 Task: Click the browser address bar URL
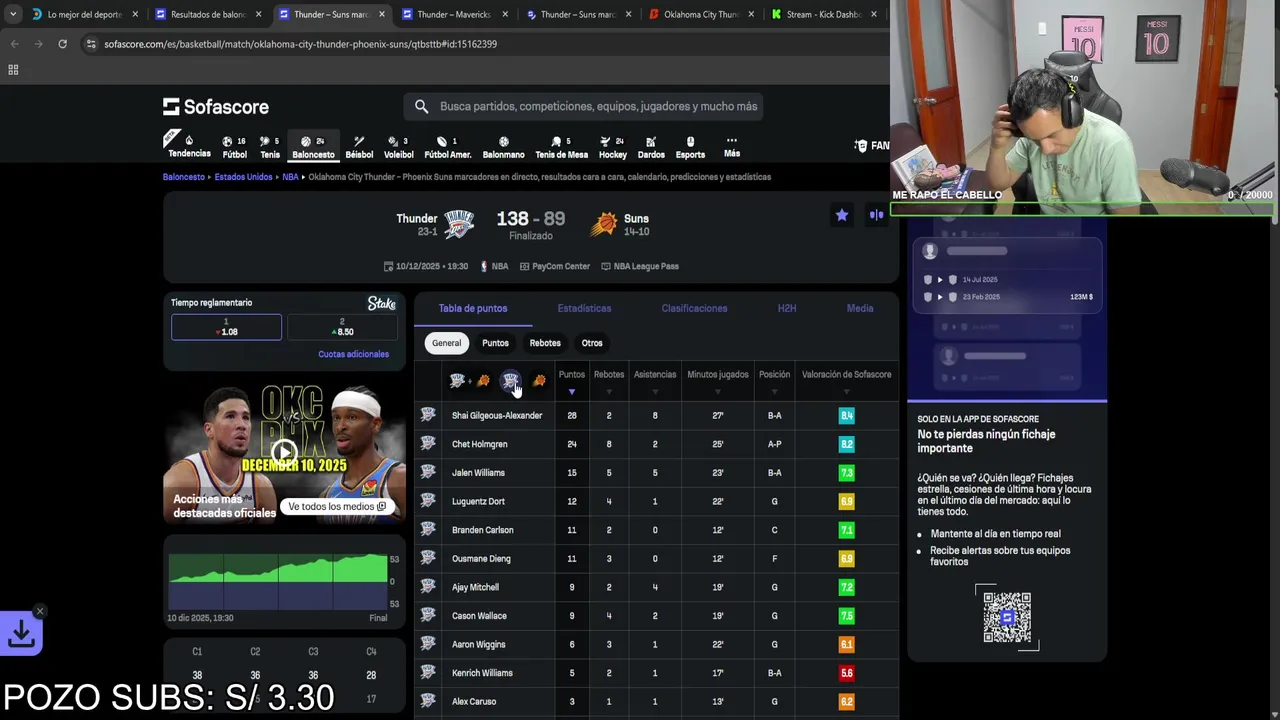point(300,44)
